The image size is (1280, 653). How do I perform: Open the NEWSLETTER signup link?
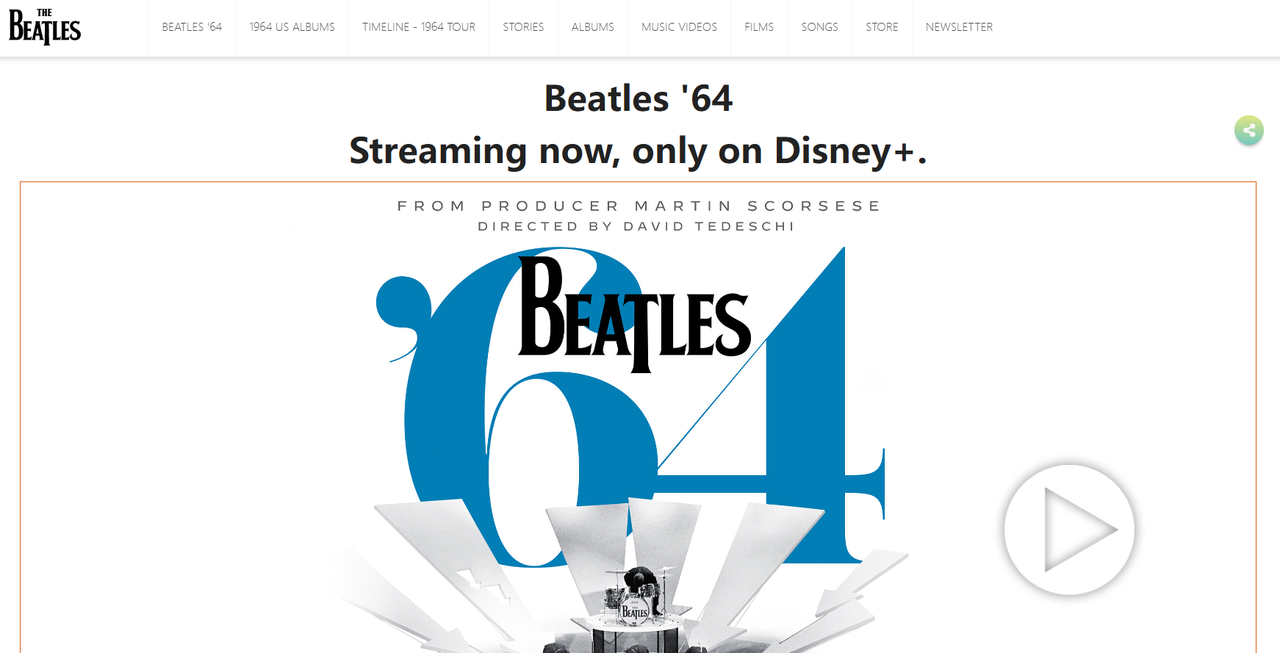click(959, 27)
